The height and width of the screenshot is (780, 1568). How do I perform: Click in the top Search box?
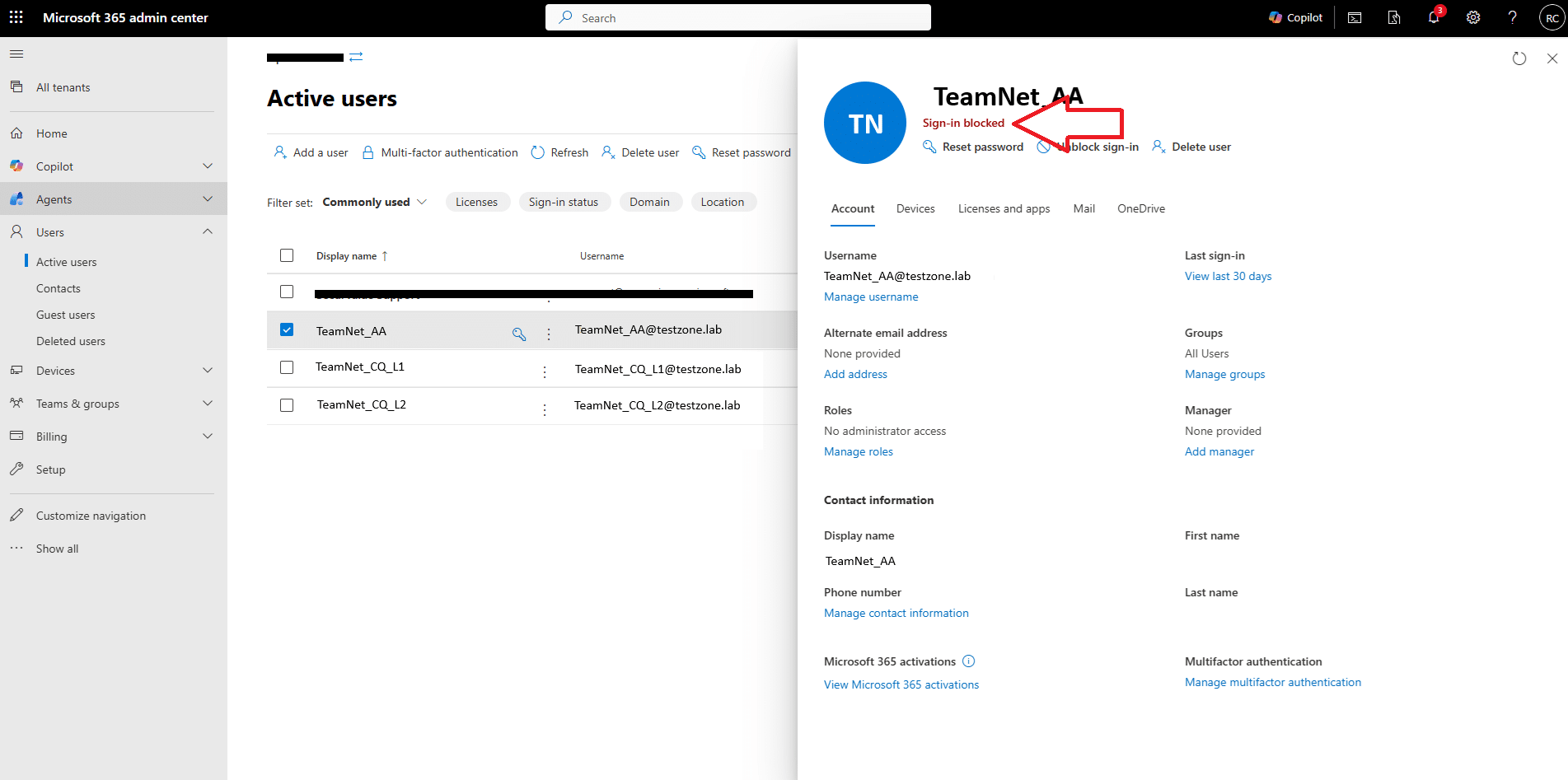click(x=737, y=17)
